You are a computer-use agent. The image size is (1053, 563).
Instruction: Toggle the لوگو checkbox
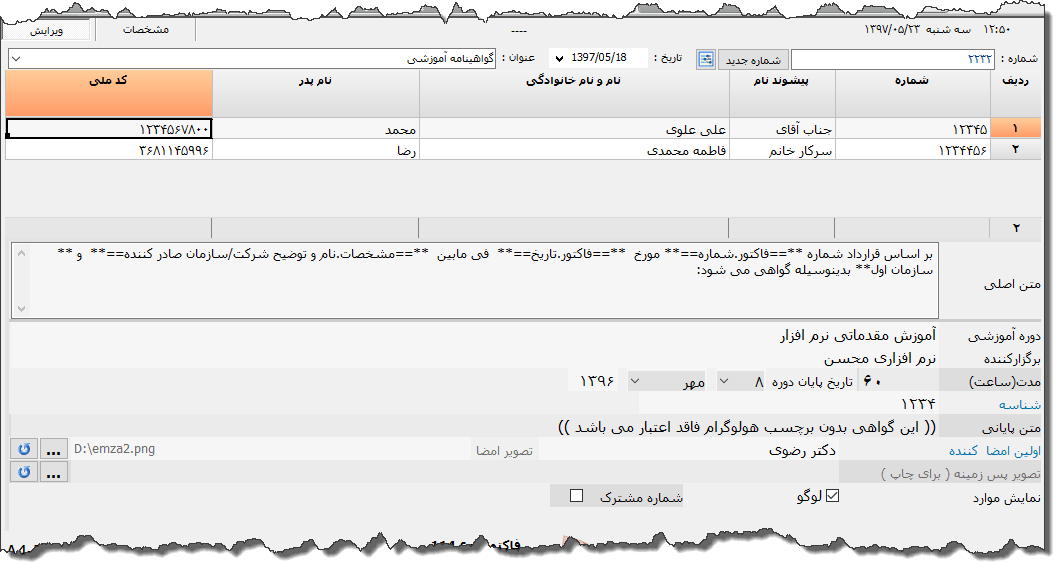pyautogui.click(x=833, y=496)
